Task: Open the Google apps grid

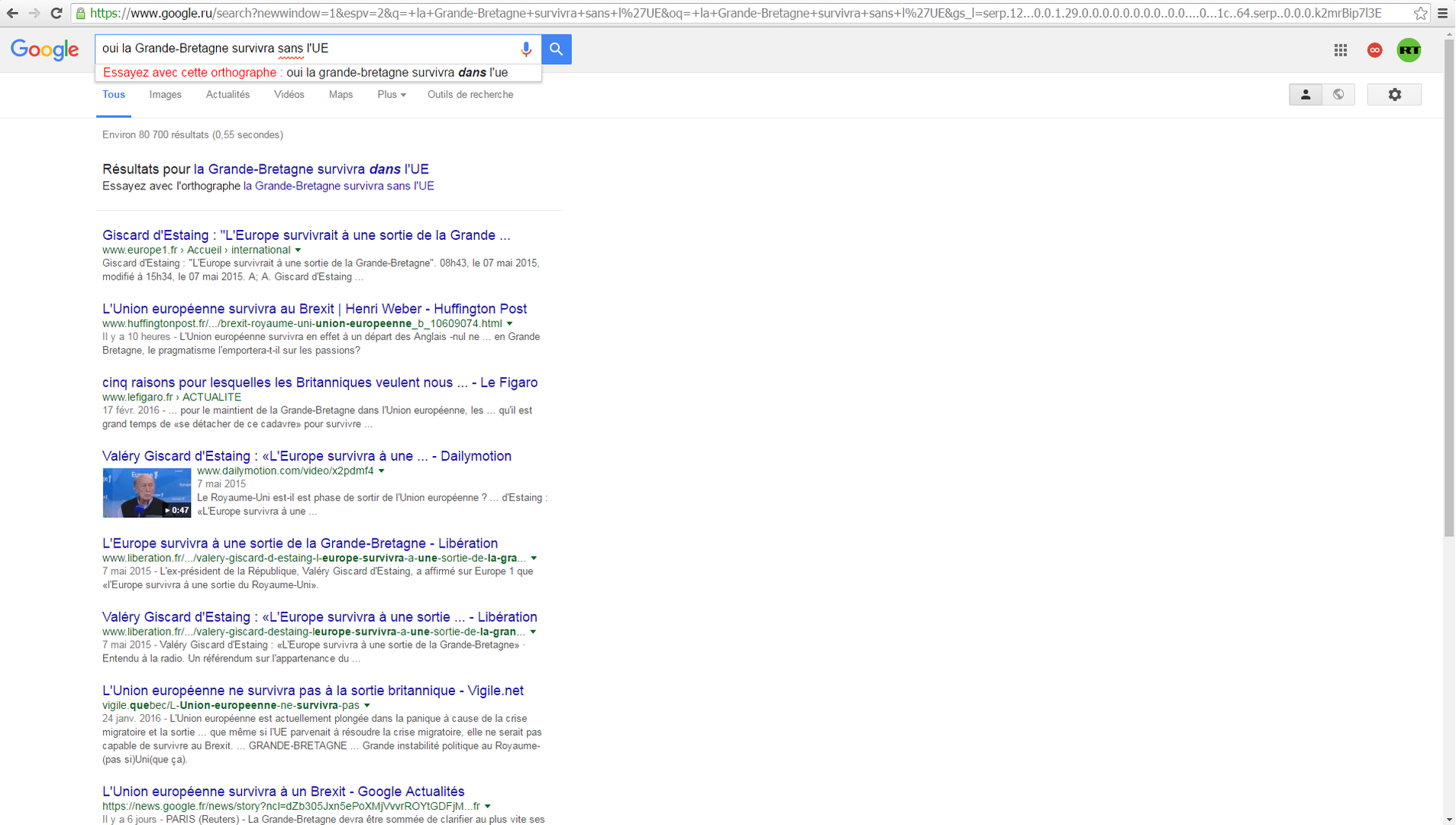Action: point(1341,50)
